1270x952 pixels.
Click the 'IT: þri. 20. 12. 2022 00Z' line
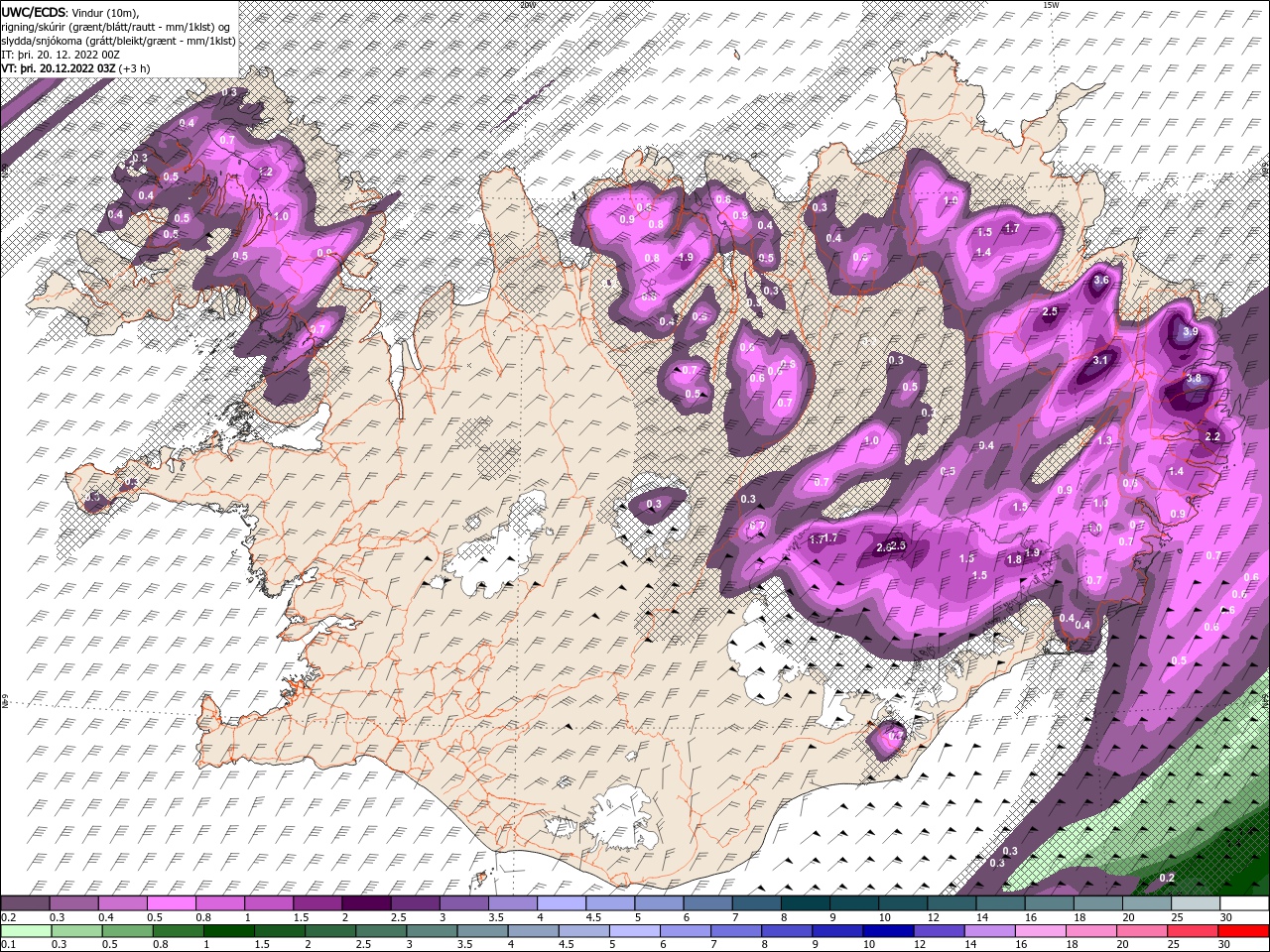coord(61,55)
